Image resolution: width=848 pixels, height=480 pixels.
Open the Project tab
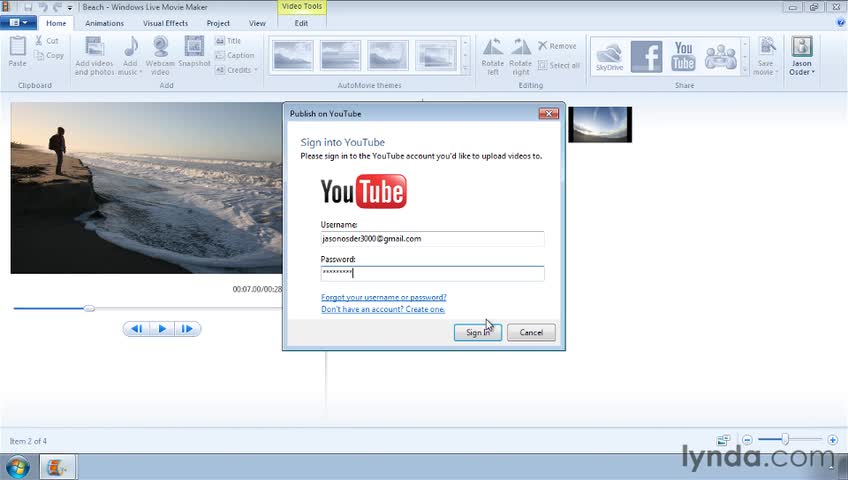(x=218, y=23)
